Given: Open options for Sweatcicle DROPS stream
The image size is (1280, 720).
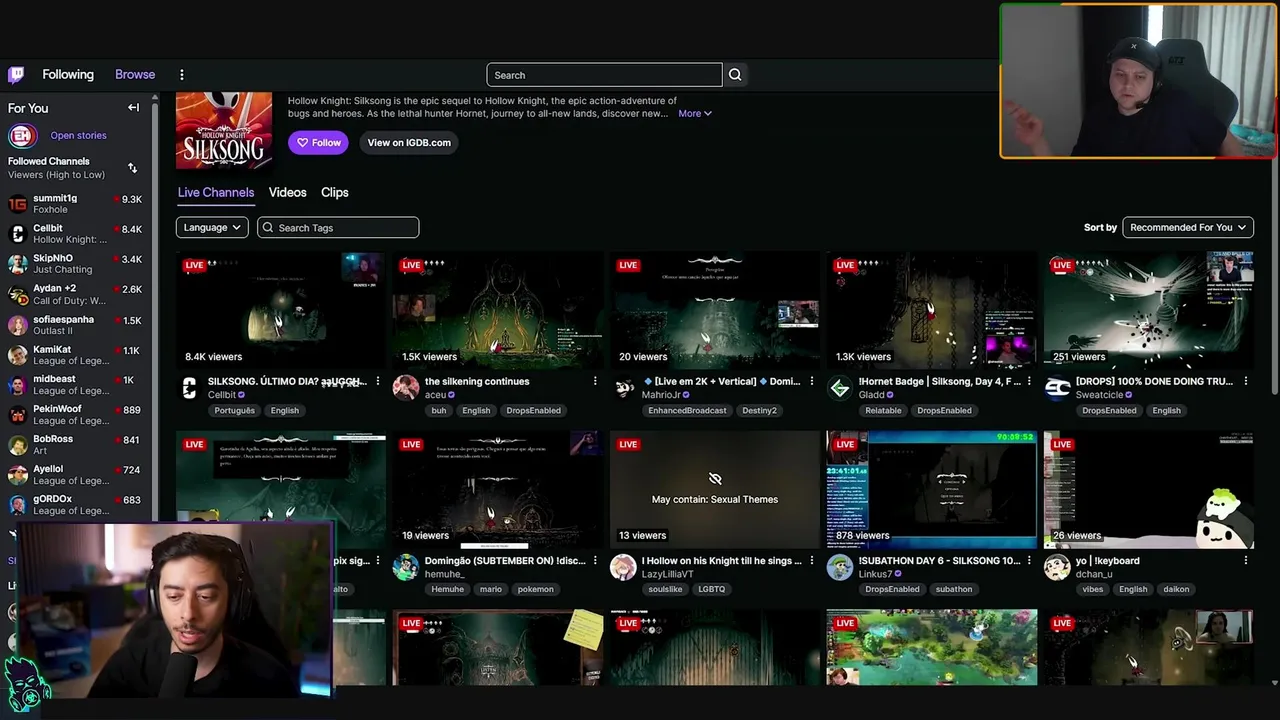Looking at the screenshot, I should [1245, 381].
